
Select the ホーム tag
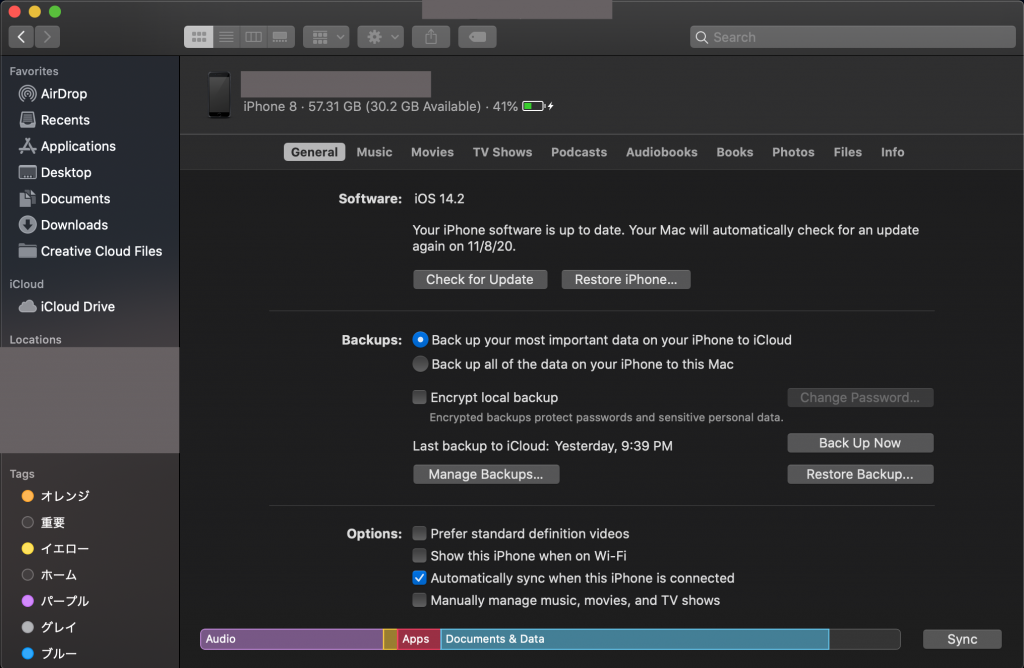[x=49, y=575]
